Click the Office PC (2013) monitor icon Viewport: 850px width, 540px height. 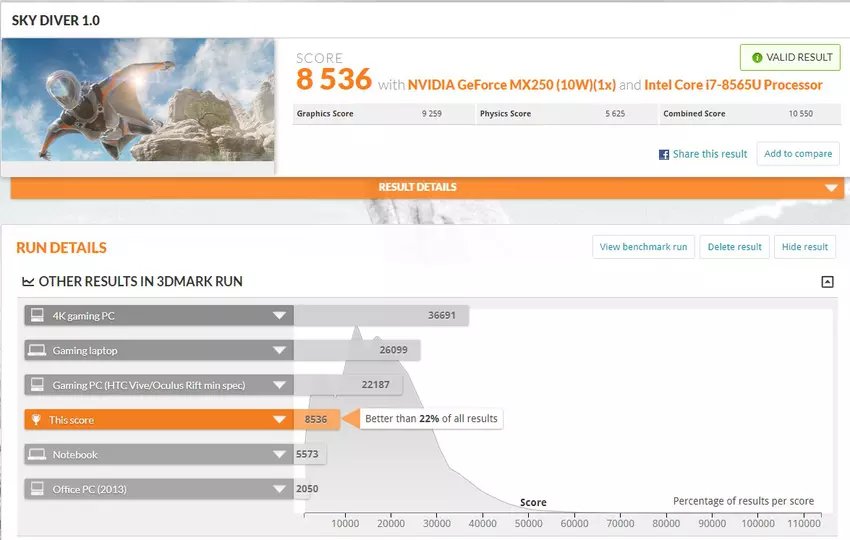point(38,489)
